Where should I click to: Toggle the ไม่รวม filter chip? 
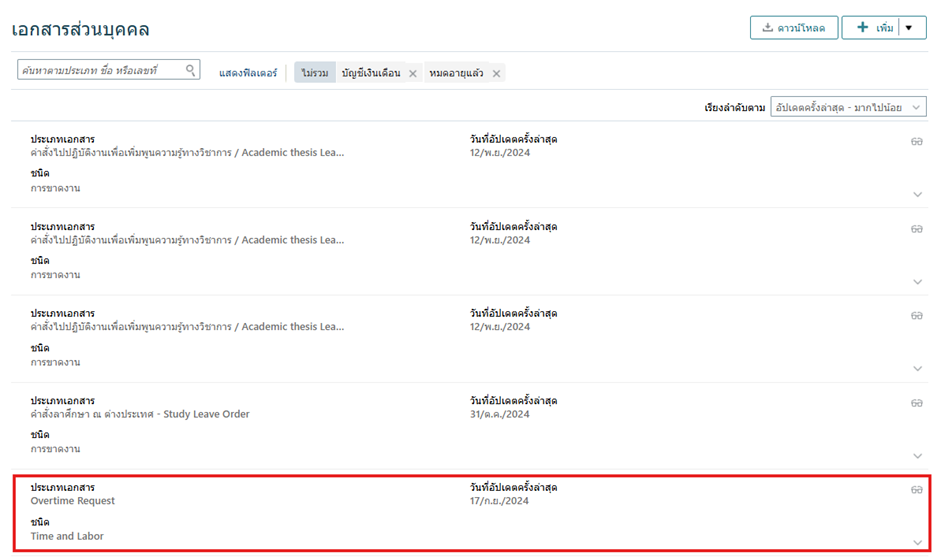pyautogui.click(x=315, y=74)
